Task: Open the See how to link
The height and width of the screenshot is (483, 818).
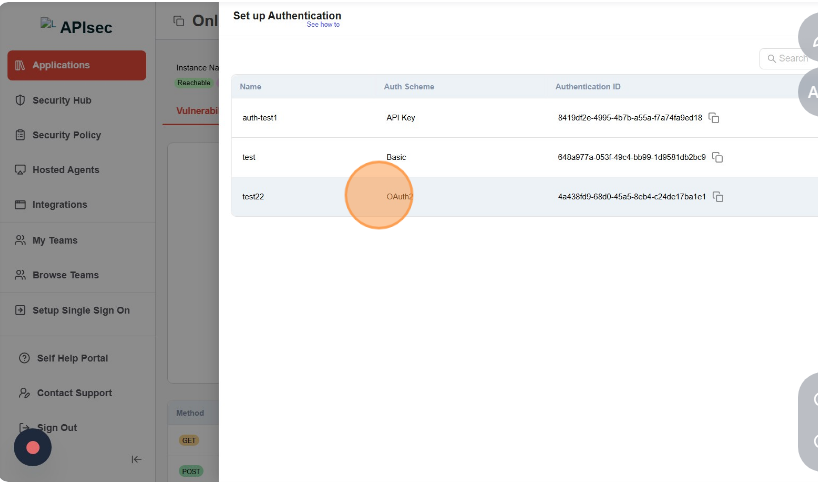Action: [x=323, y=25]
